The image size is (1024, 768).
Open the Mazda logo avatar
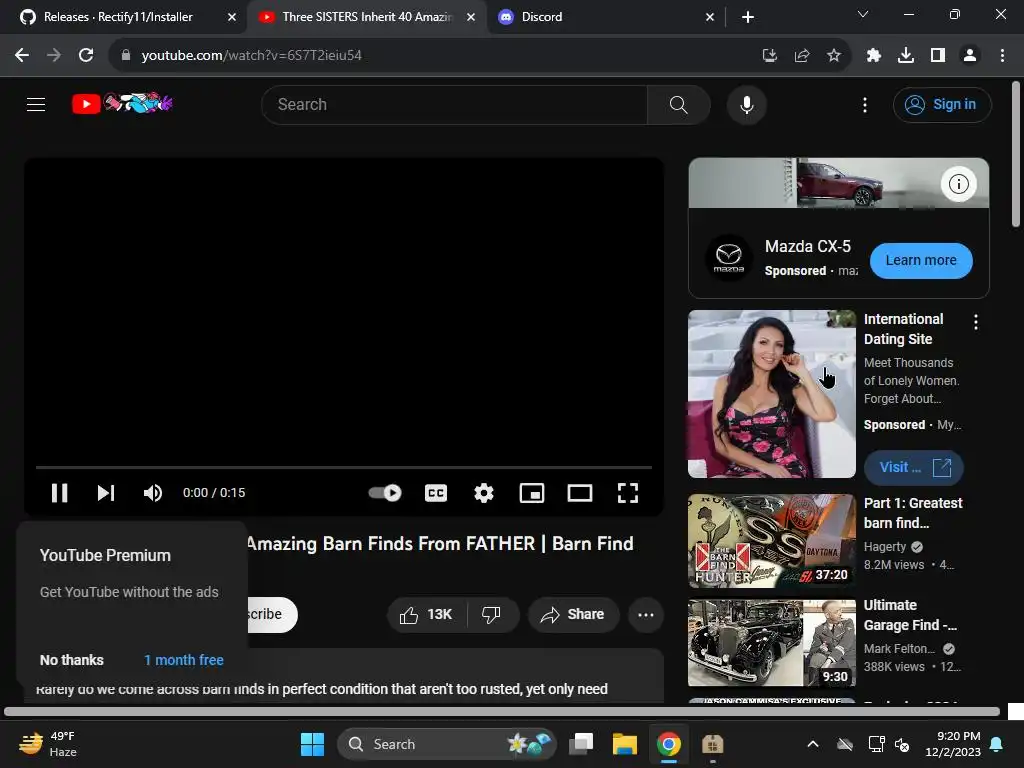click(x=728, y=257)
